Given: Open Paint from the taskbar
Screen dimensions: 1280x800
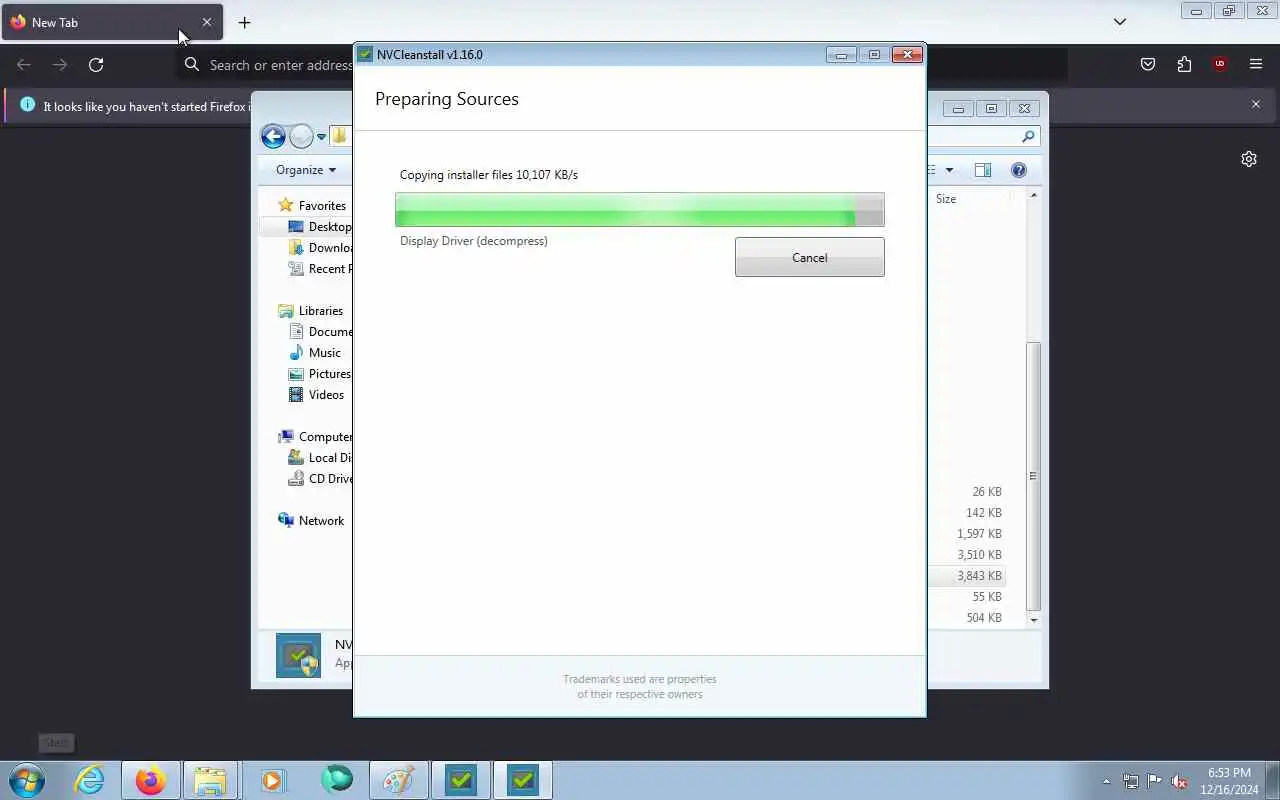Looking at the screenshot, I should [x=399, y=780].
